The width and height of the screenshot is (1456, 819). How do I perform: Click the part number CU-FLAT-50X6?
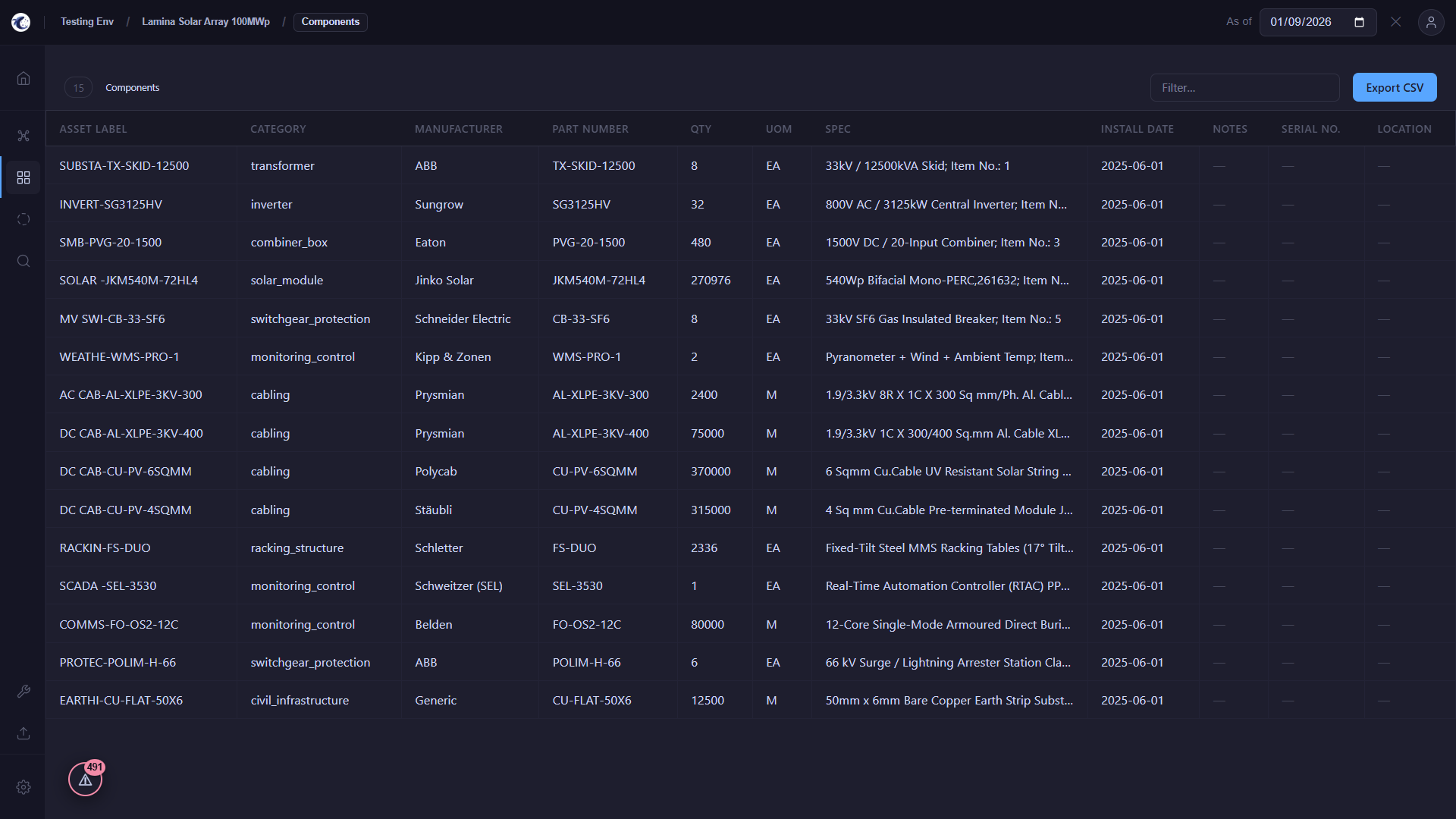[x=591, y=700]
